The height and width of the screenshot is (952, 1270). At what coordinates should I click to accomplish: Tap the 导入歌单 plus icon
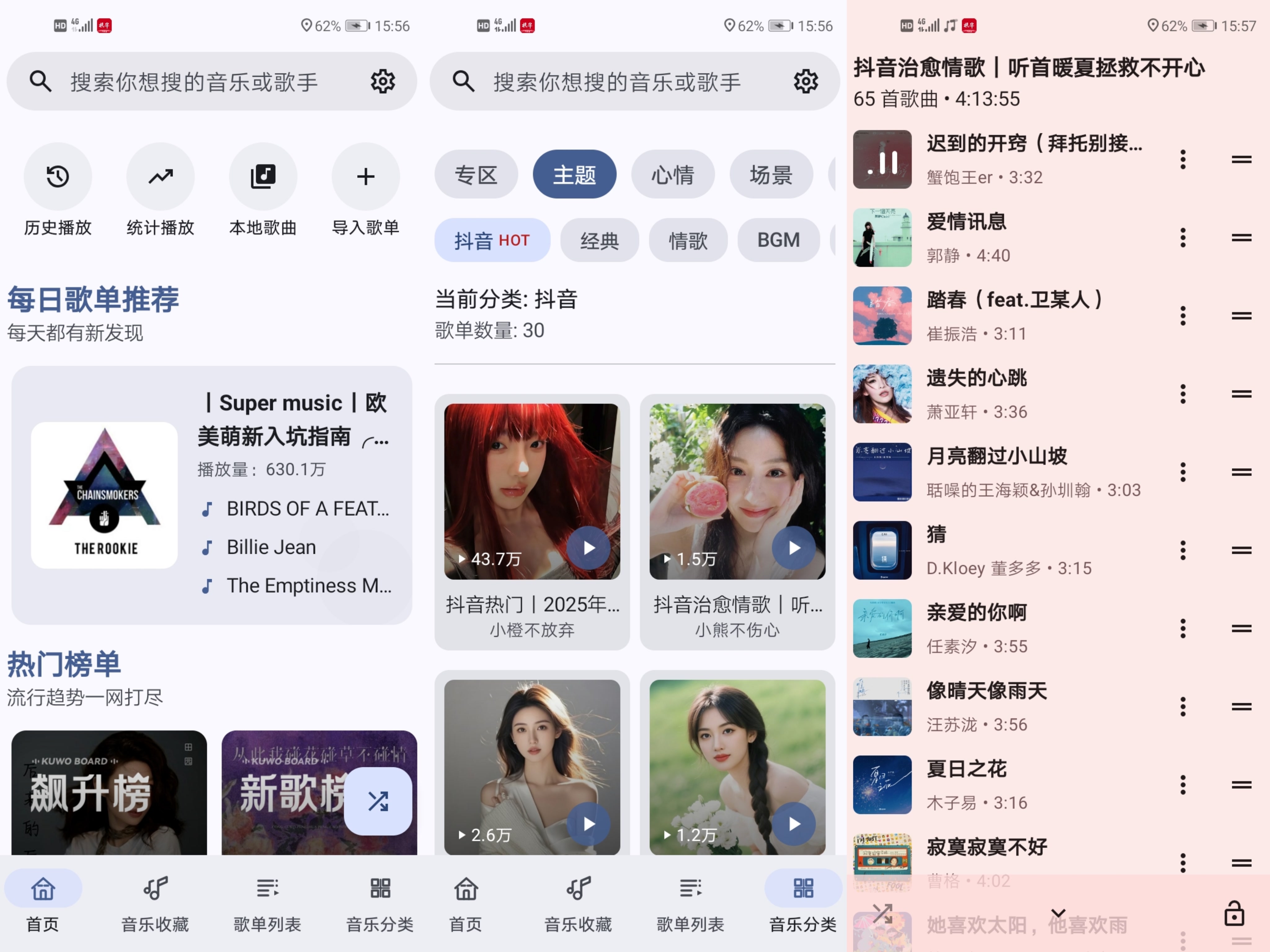click(x=365, y=176)
